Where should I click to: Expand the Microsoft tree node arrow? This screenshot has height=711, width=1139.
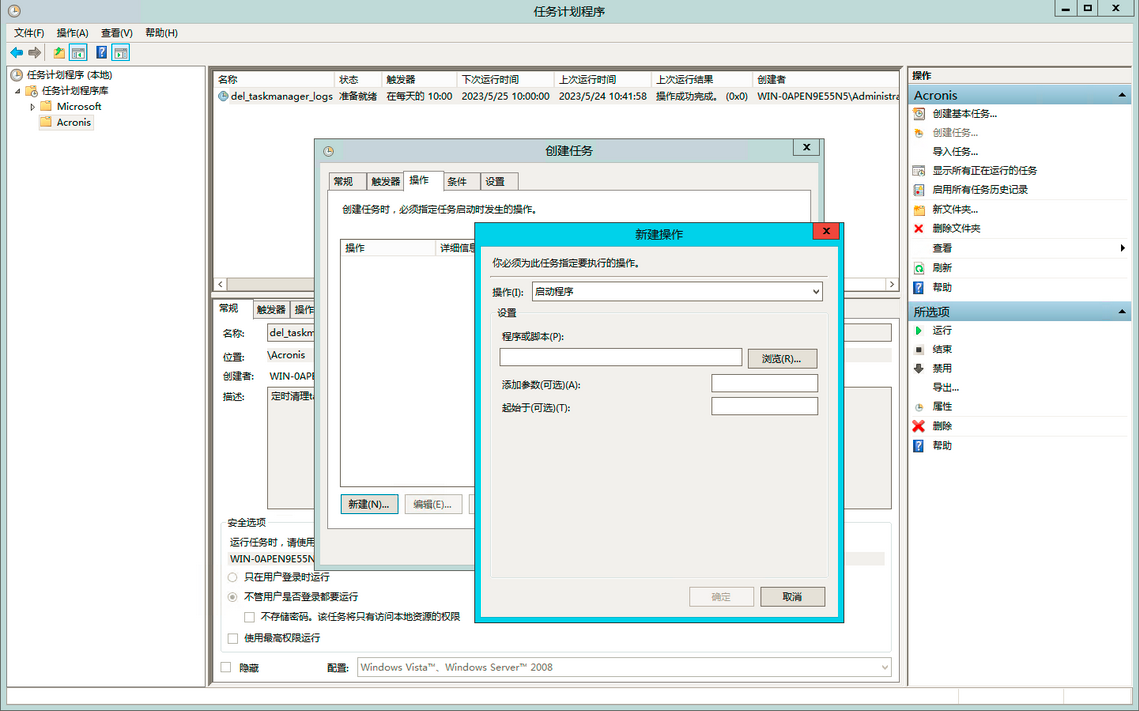33,107
